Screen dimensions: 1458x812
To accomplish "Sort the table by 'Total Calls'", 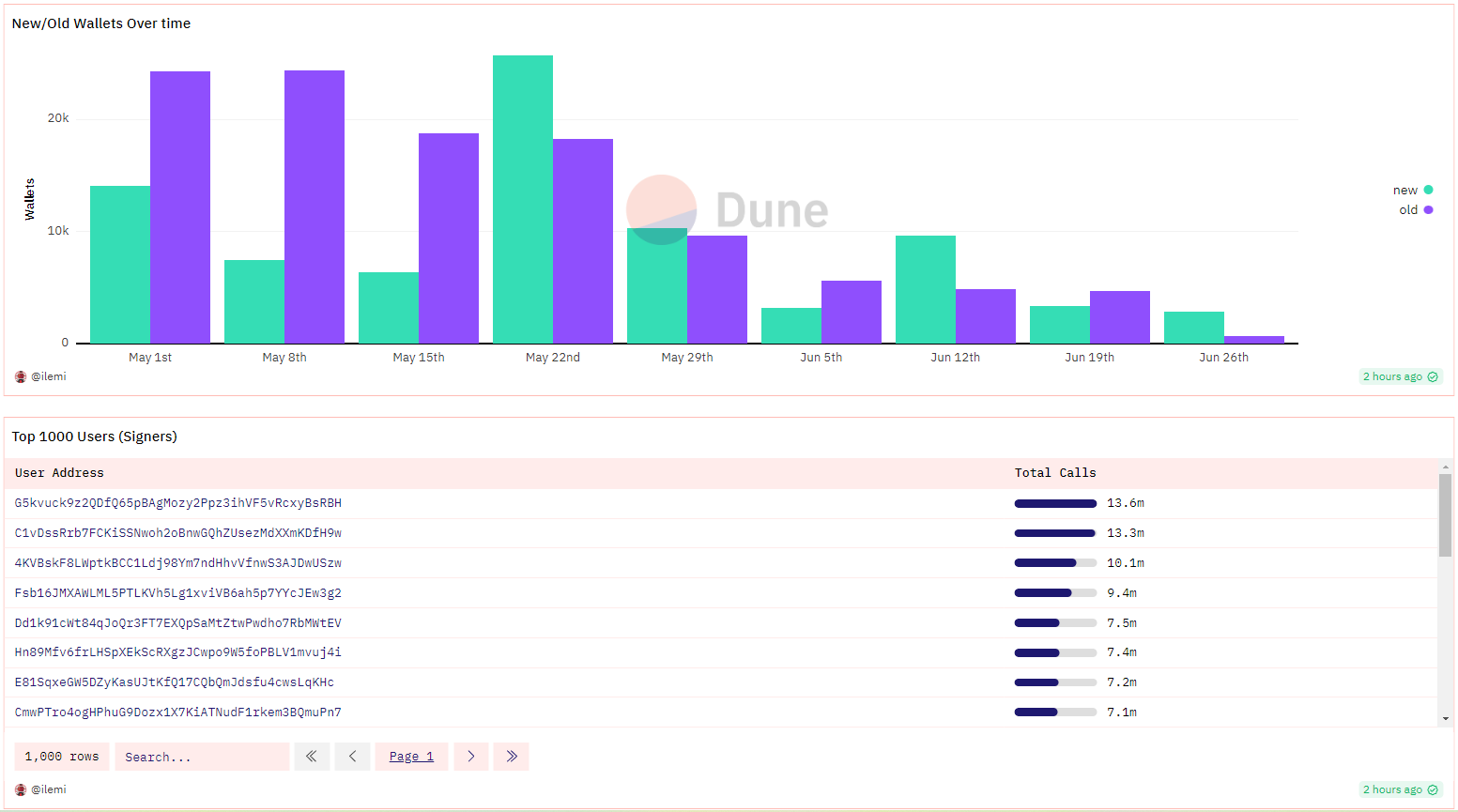I will 1054,472.
